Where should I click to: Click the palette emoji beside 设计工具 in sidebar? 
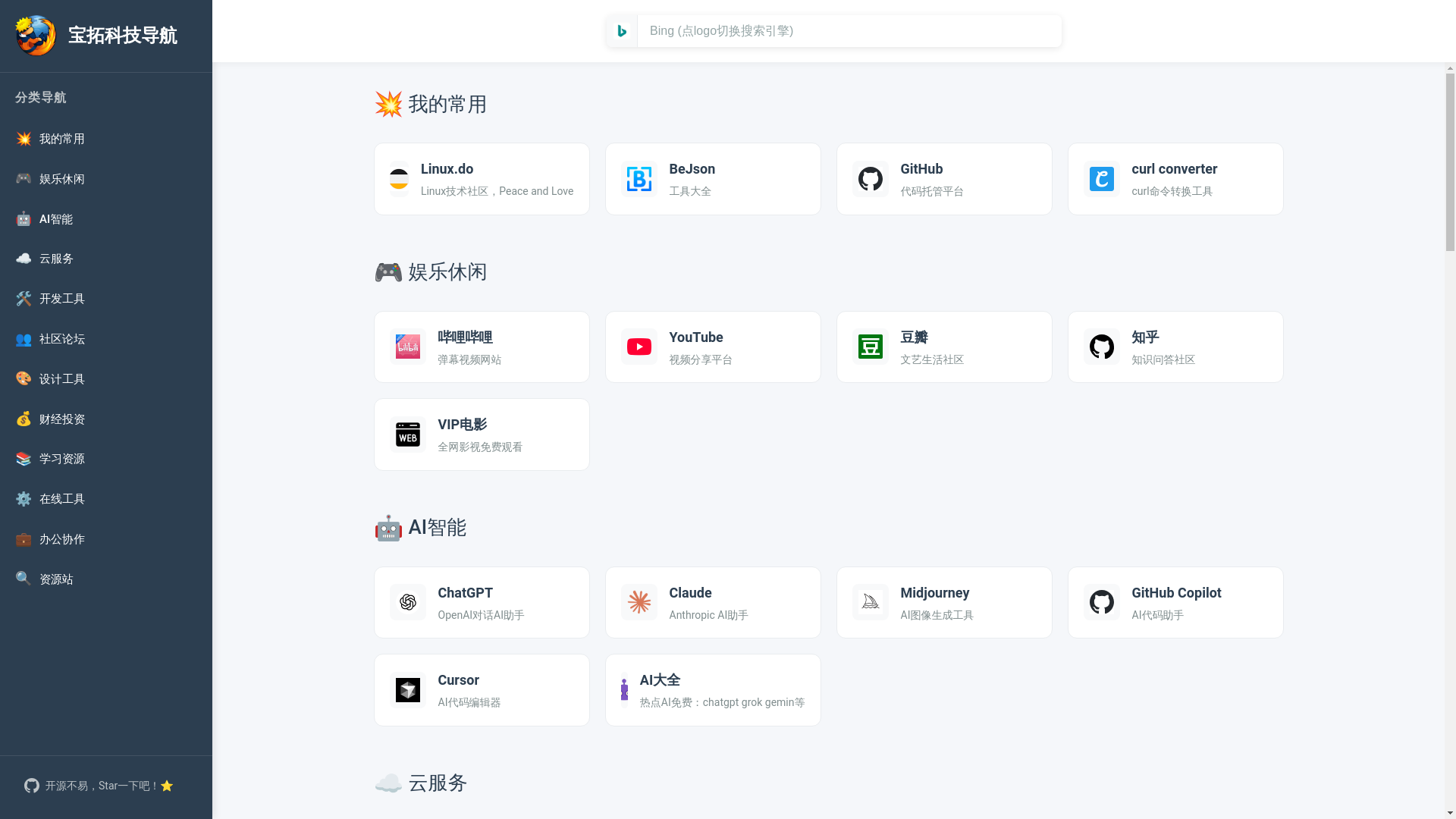tap(24, 378)
